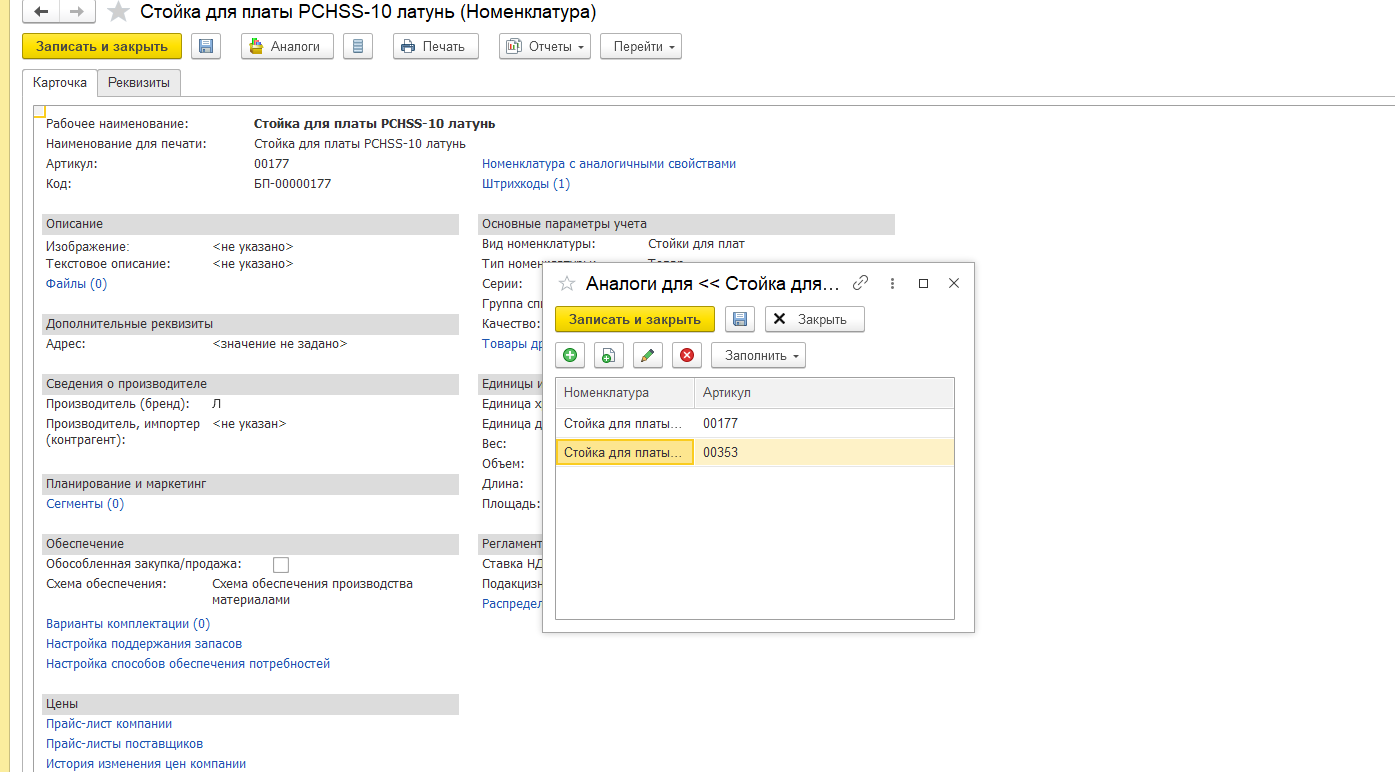Go back with the left arrow
The image size is (1395, 772).
[x=42, y=11]
